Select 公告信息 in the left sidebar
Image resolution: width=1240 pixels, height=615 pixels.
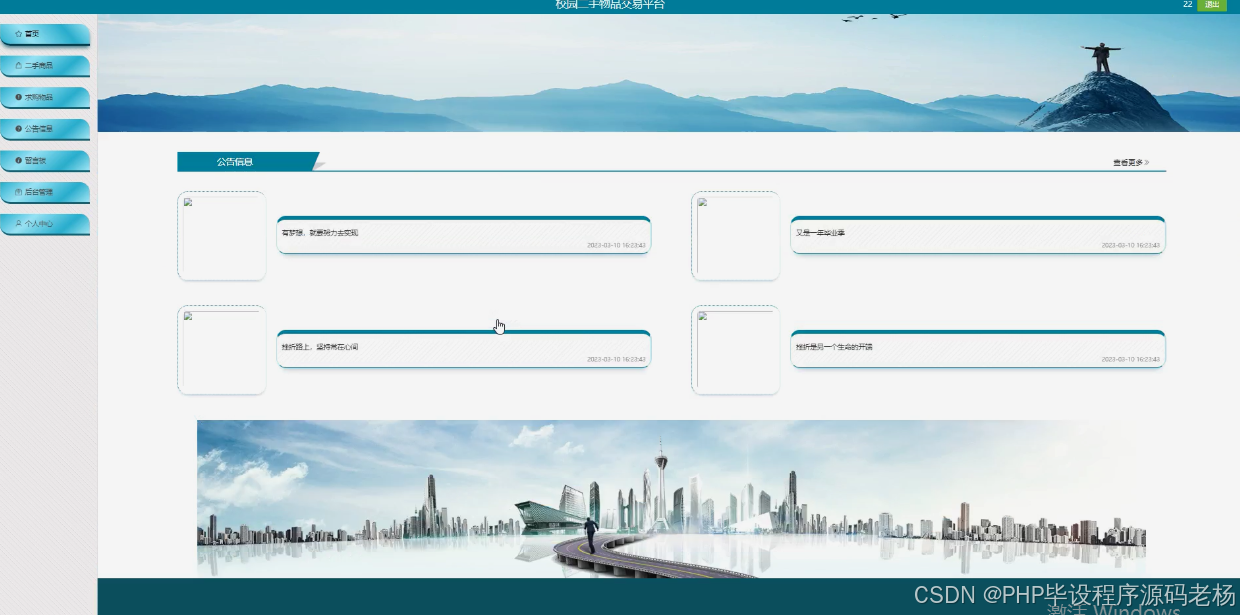(45, 129)
